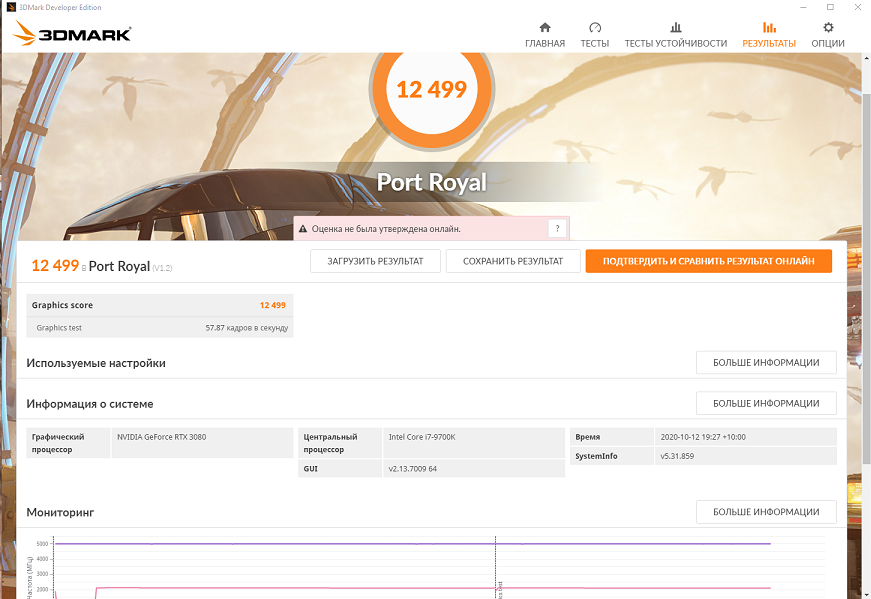The width and height of the screenshot is (871, 599).
Task: Click the 57.87 кадров в секунду value
Action: point(247,328)
